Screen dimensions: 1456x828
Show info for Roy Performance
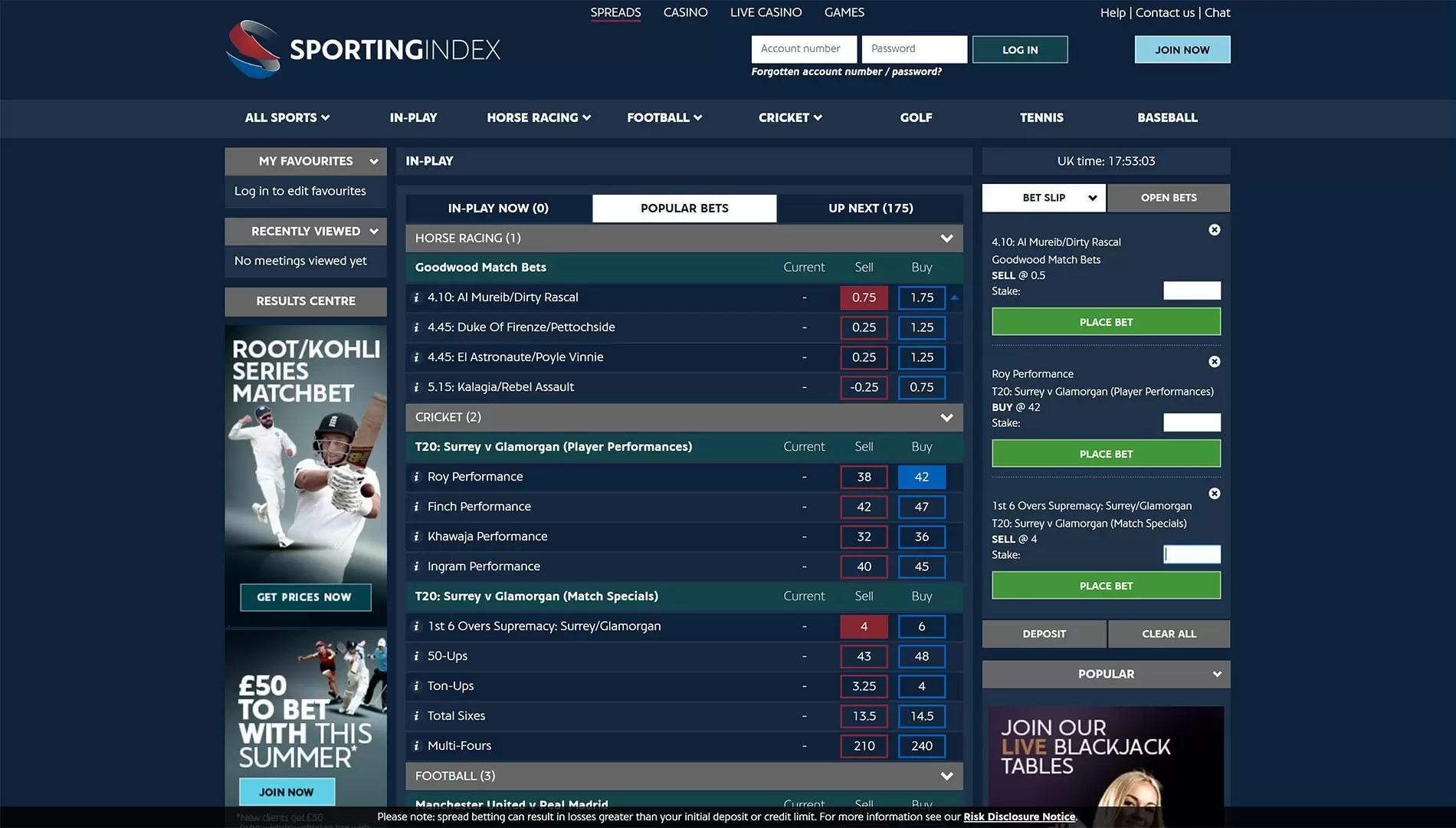click(416, 477)
